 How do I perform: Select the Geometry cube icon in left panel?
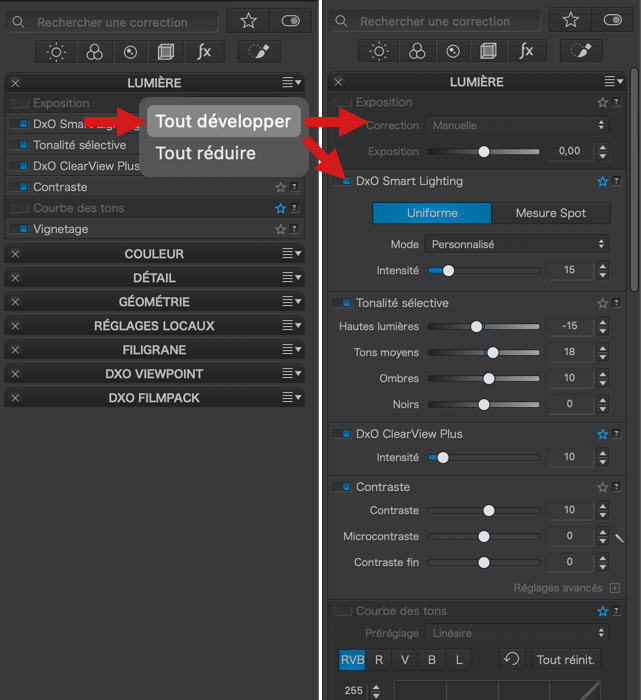click(x=166, y=52)
